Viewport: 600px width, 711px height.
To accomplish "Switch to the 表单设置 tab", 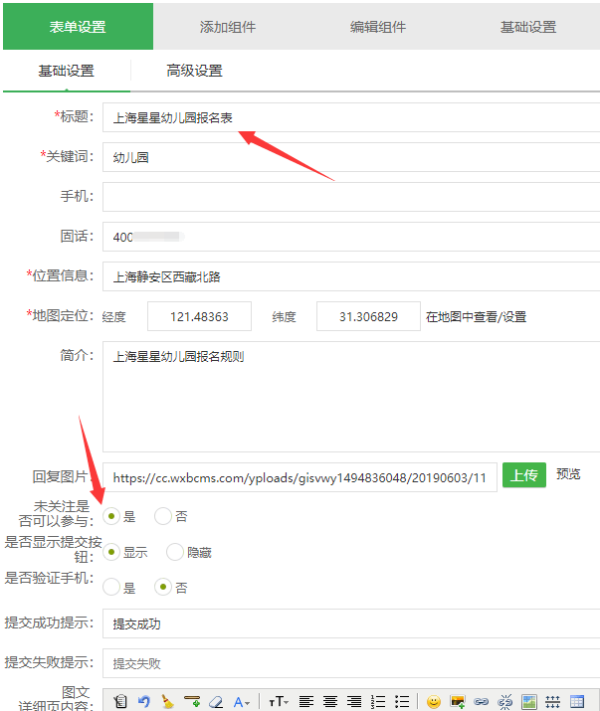I will coord(78,26).
